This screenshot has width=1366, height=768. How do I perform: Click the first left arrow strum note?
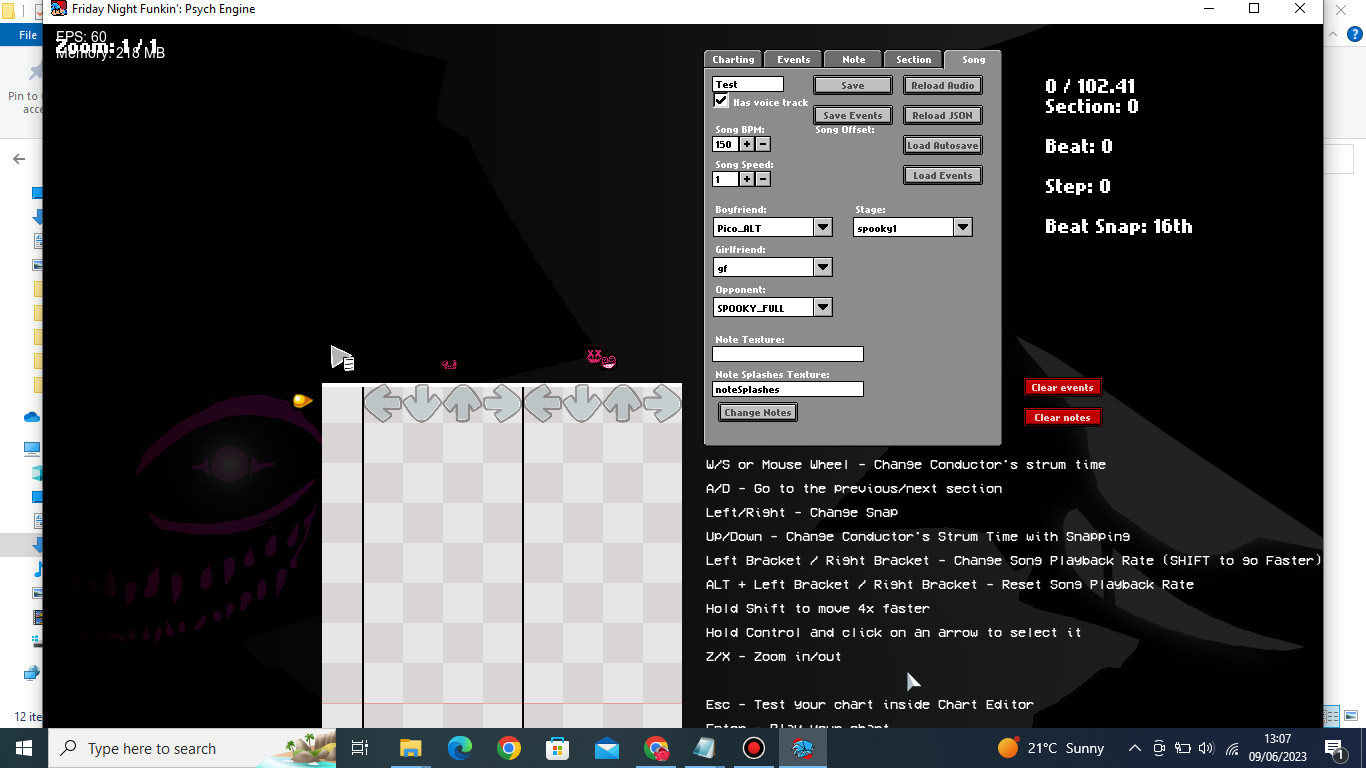click(x=382, y=403)
